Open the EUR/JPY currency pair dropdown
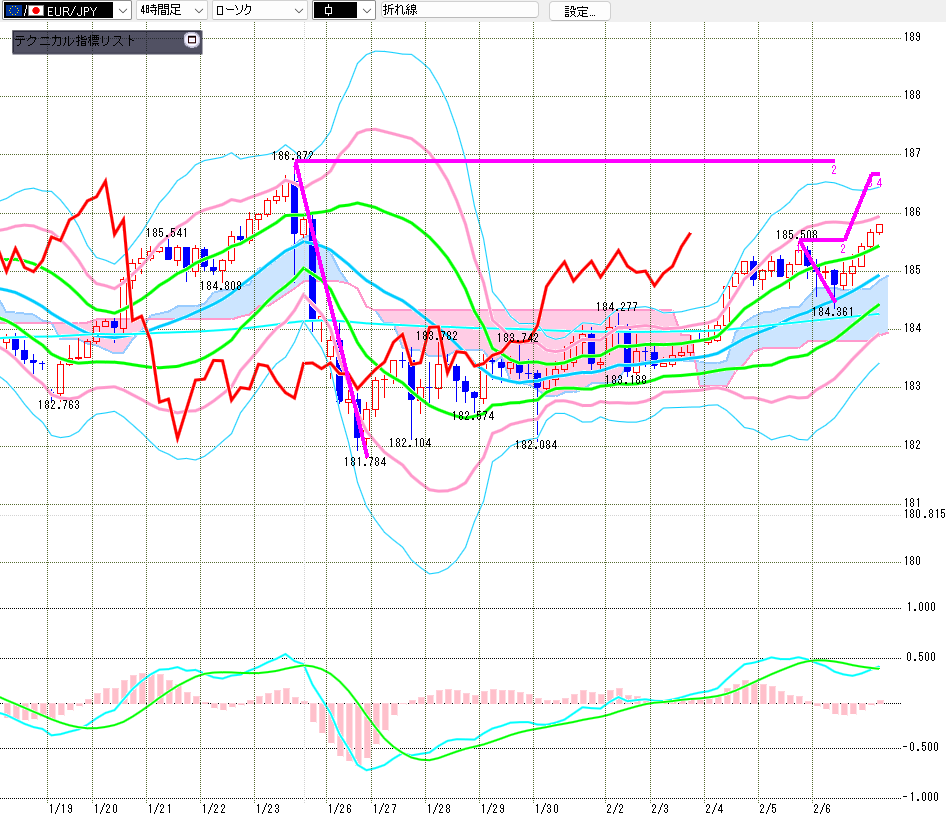This screenshot has width=946, height=819. tap(122, 11)
